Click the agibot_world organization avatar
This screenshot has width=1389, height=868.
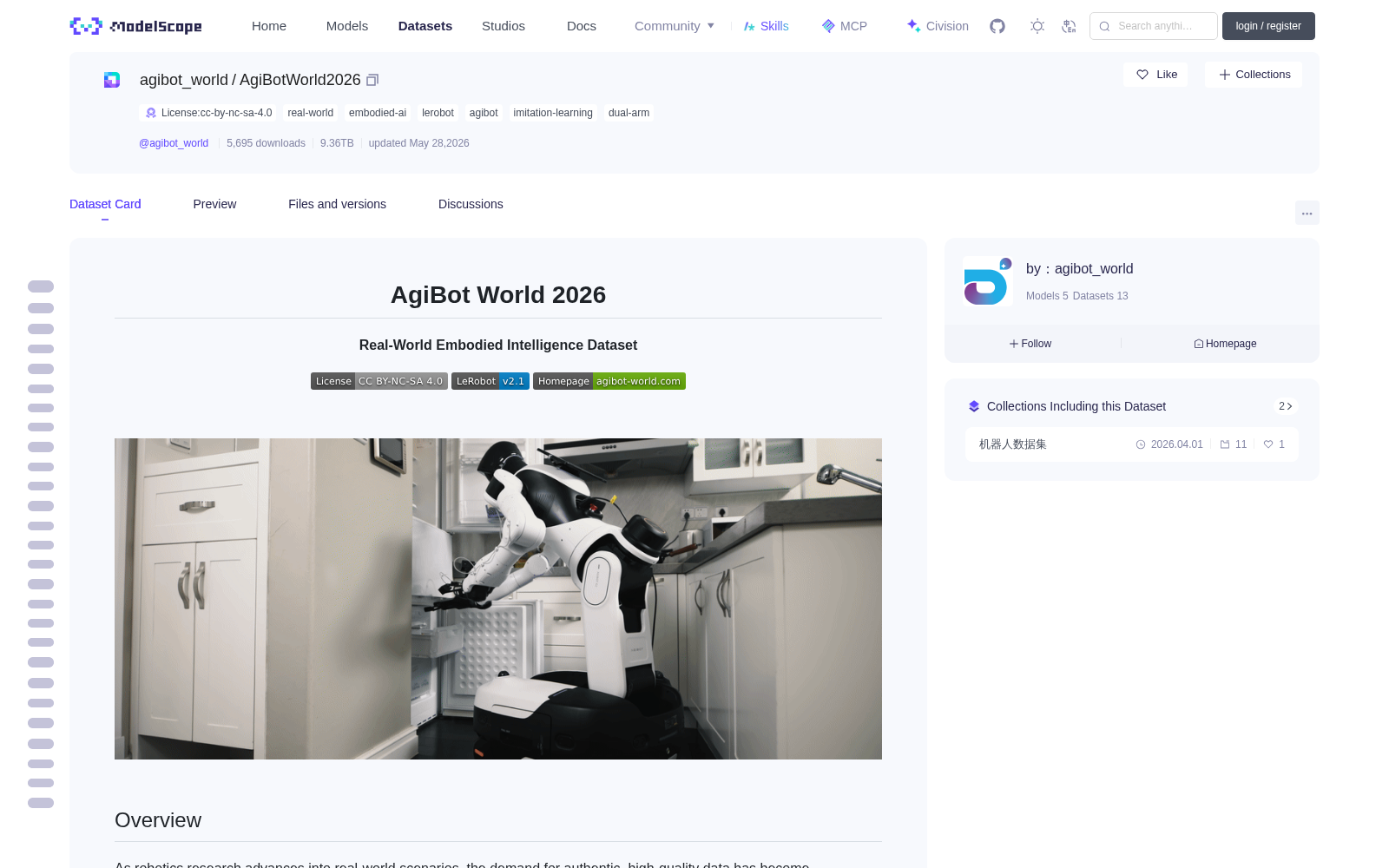click(988, 281)
